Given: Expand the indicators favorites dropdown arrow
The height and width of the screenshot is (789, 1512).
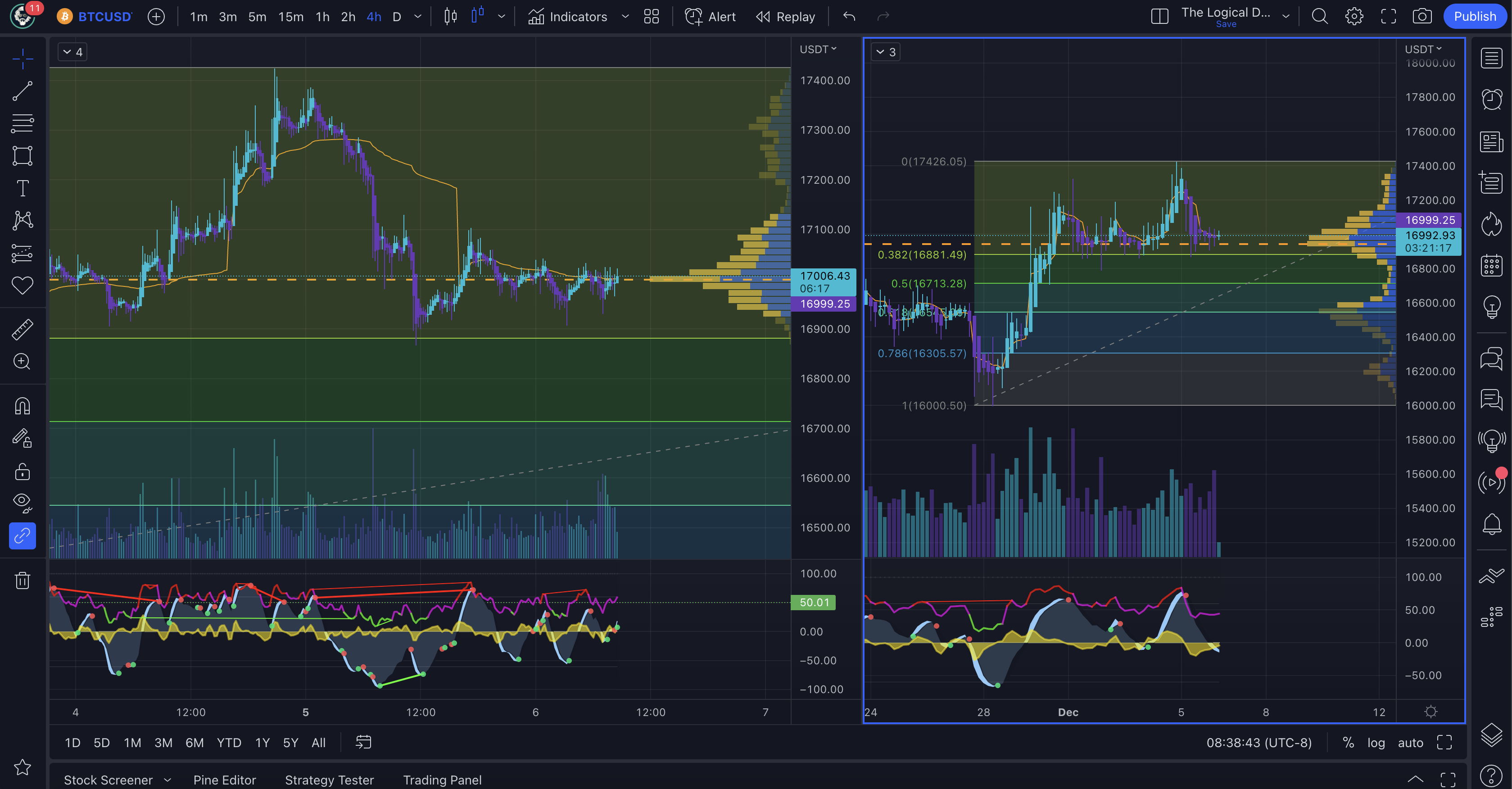Looking at the screenshot, I should pos(625,16).
